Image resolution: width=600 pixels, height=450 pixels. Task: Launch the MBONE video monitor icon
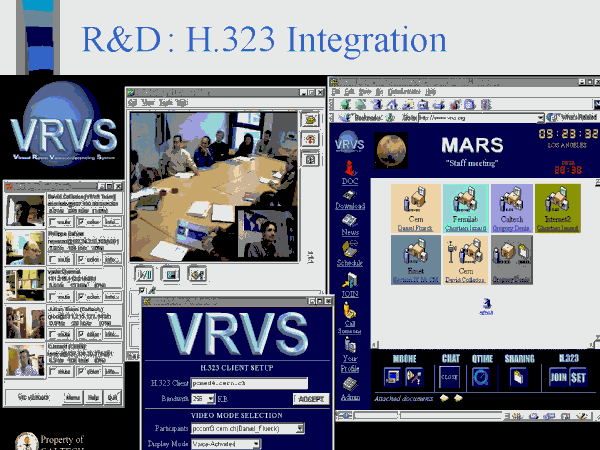pyautogui.click(x=393, y=377)
